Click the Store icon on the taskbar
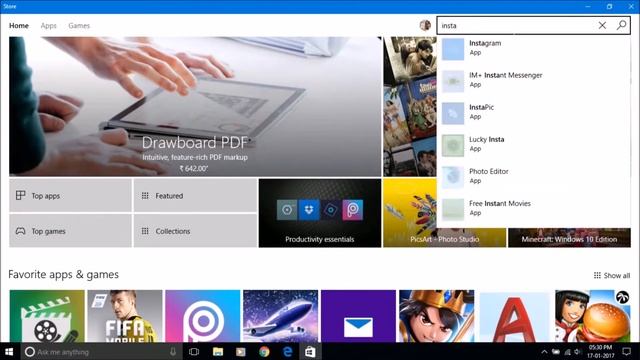The image size is (640, 360). point(310,351)
